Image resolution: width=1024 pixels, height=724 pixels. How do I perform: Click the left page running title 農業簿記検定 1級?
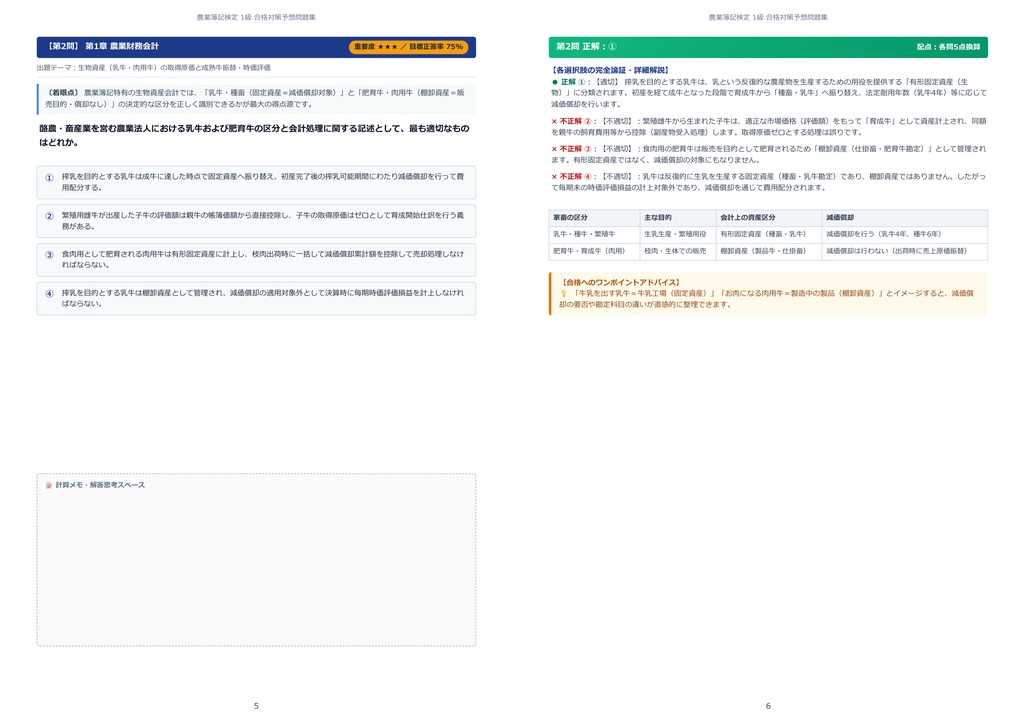pos(256,18)
